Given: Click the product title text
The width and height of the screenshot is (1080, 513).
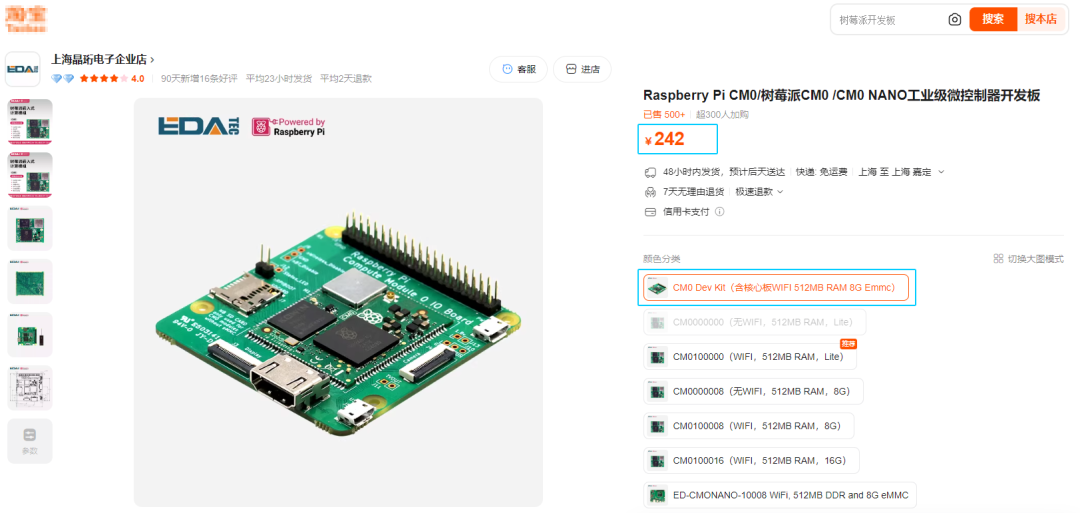Looking at the screenshot, I should coord(841,96).
